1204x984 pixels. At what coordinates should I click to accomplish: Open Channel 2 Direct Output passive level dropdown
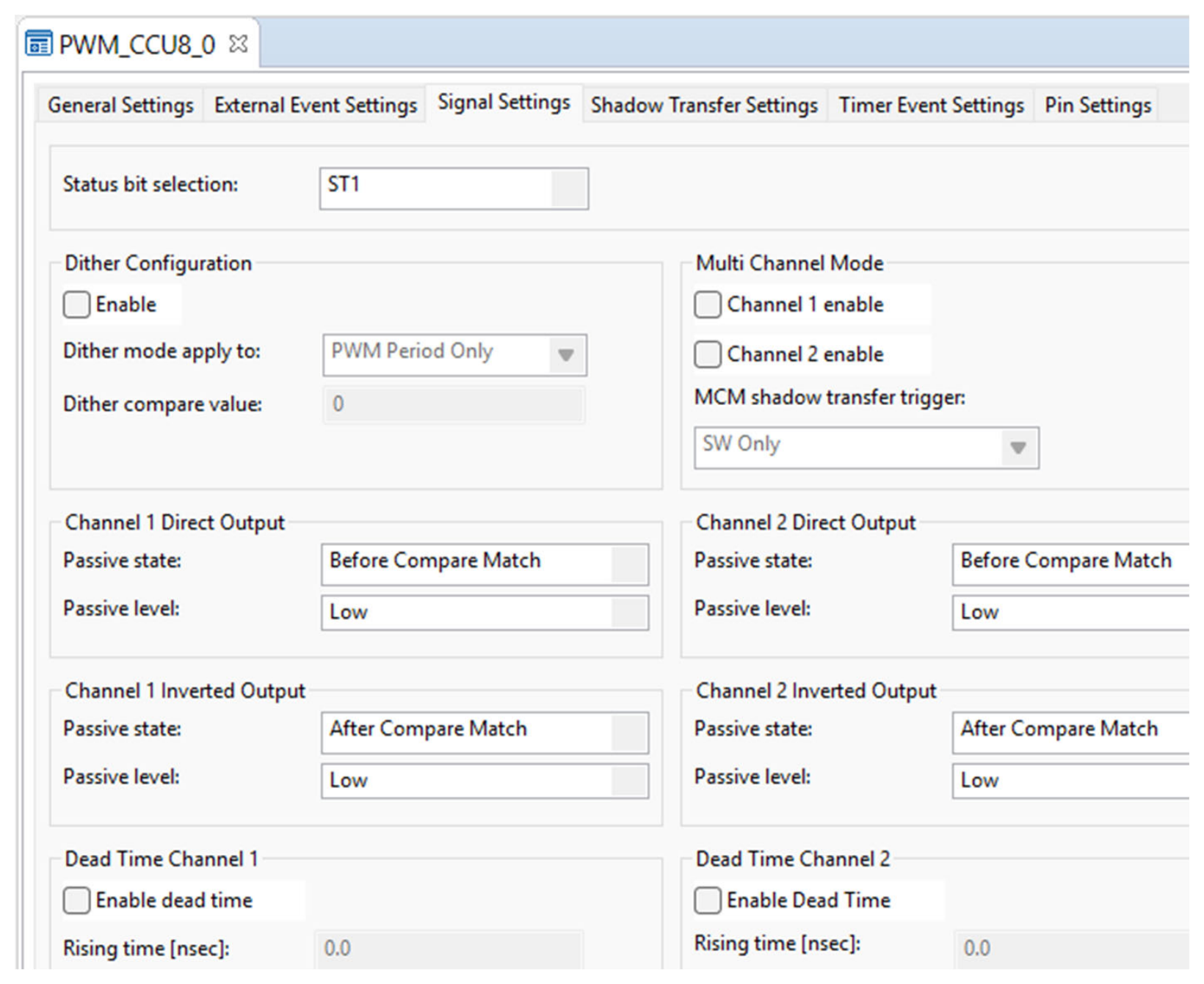(x=1070, y=613)
